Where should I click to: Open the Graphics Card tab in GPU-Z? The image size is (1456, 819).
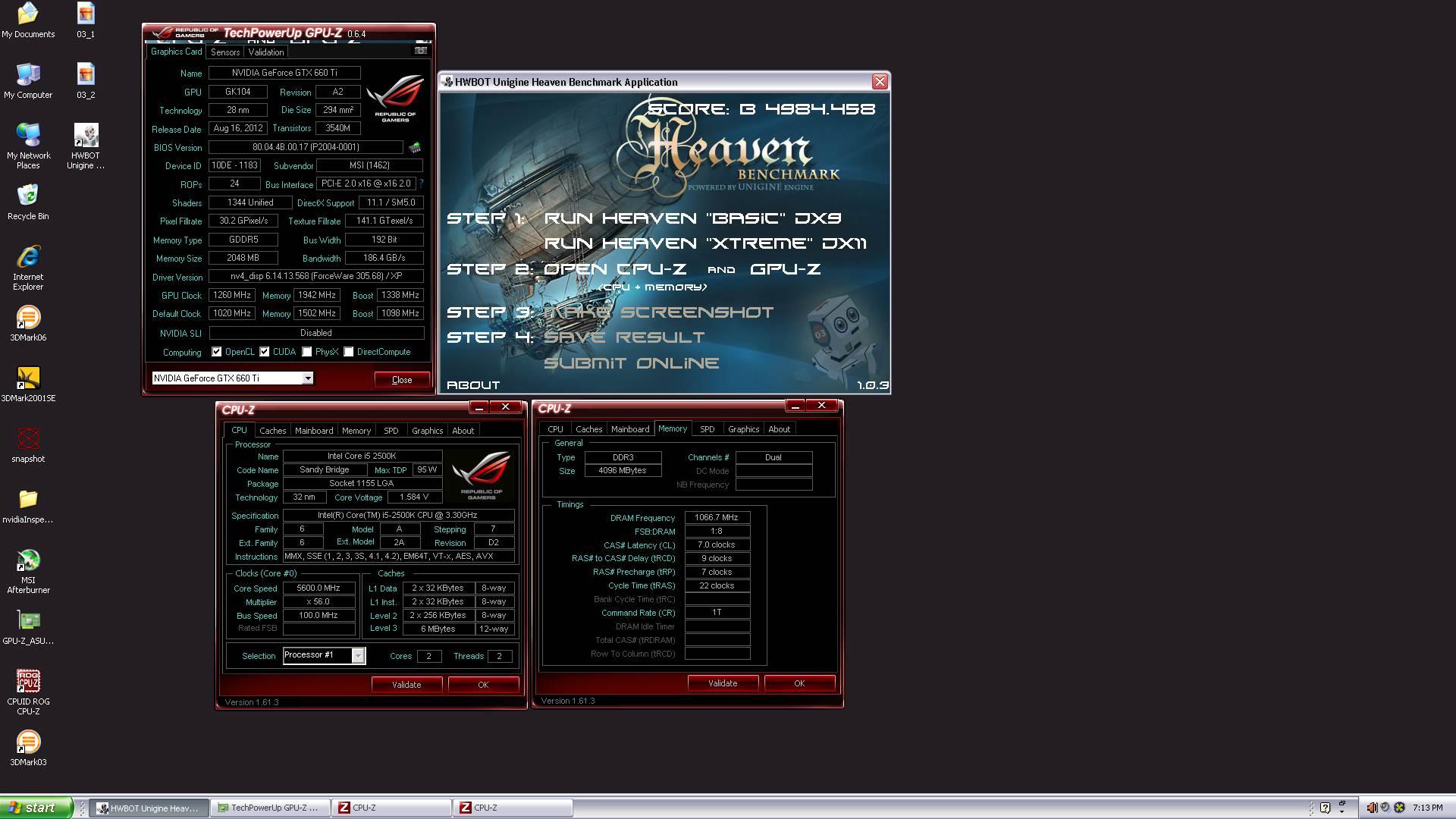pos(176,52)
